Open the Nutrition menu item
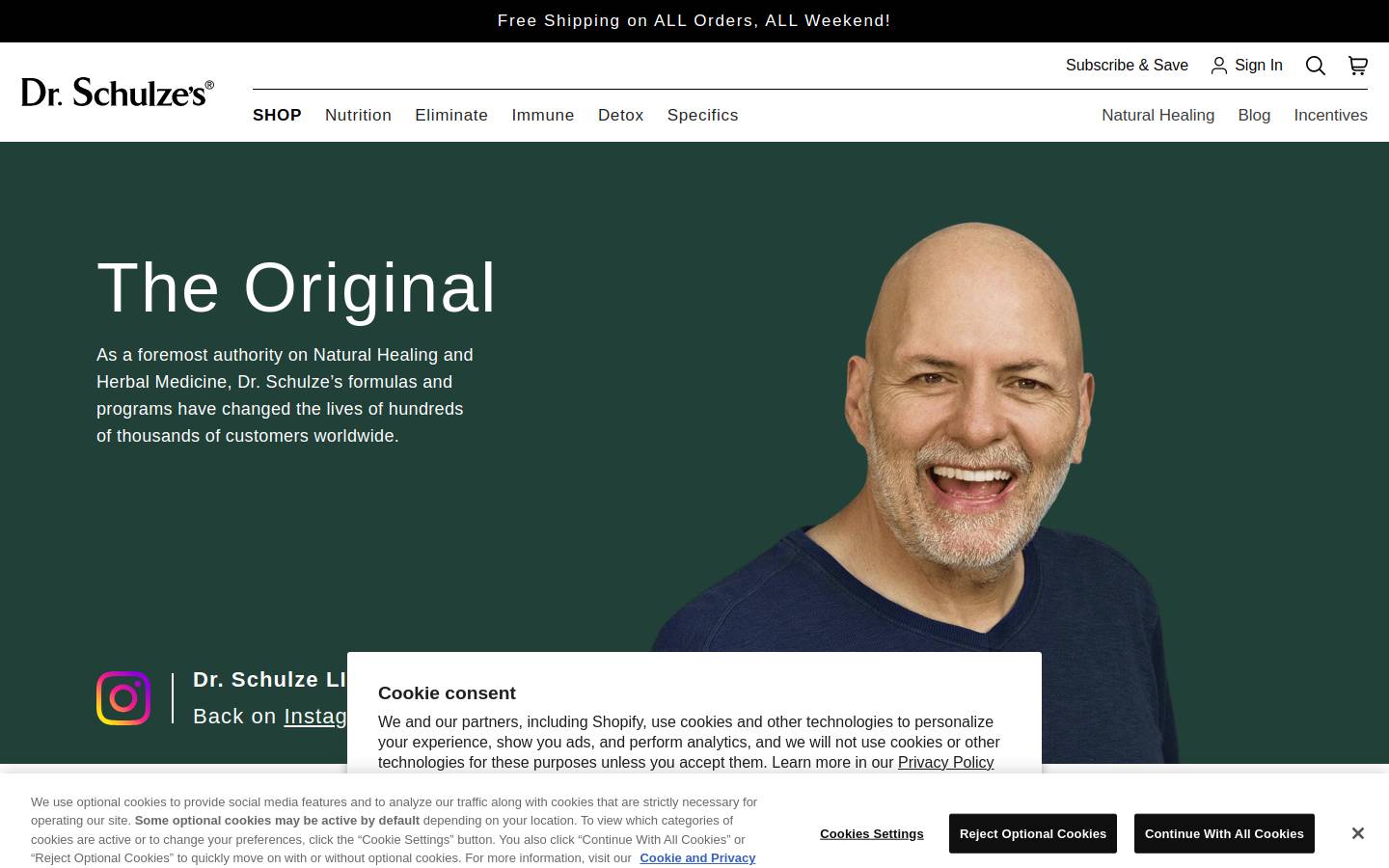1389x868 pixels. point(358,115)
